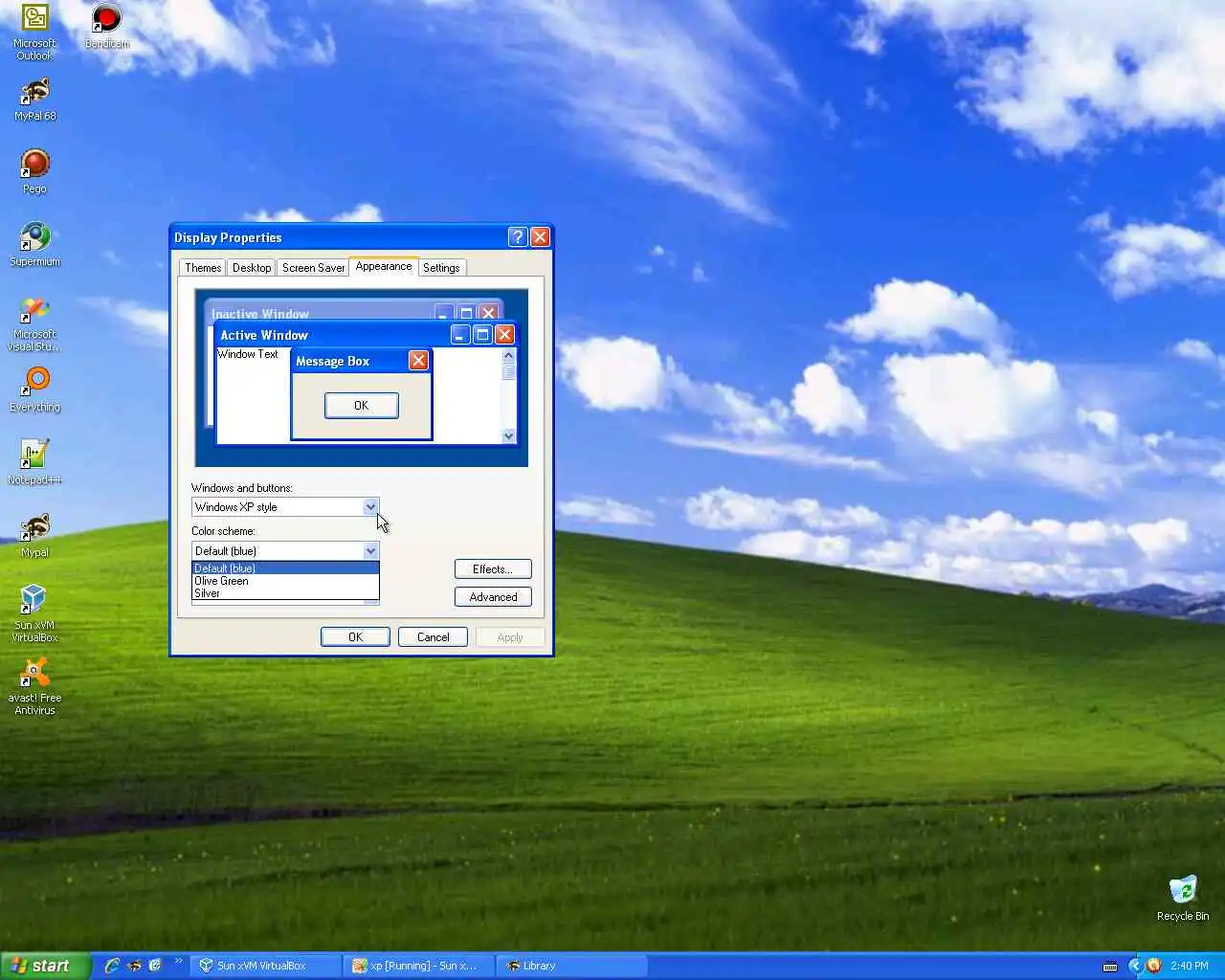Launch Internet Explorer from Quick Launch
This screenshot has width=1225, height=980.
[112, 966]
